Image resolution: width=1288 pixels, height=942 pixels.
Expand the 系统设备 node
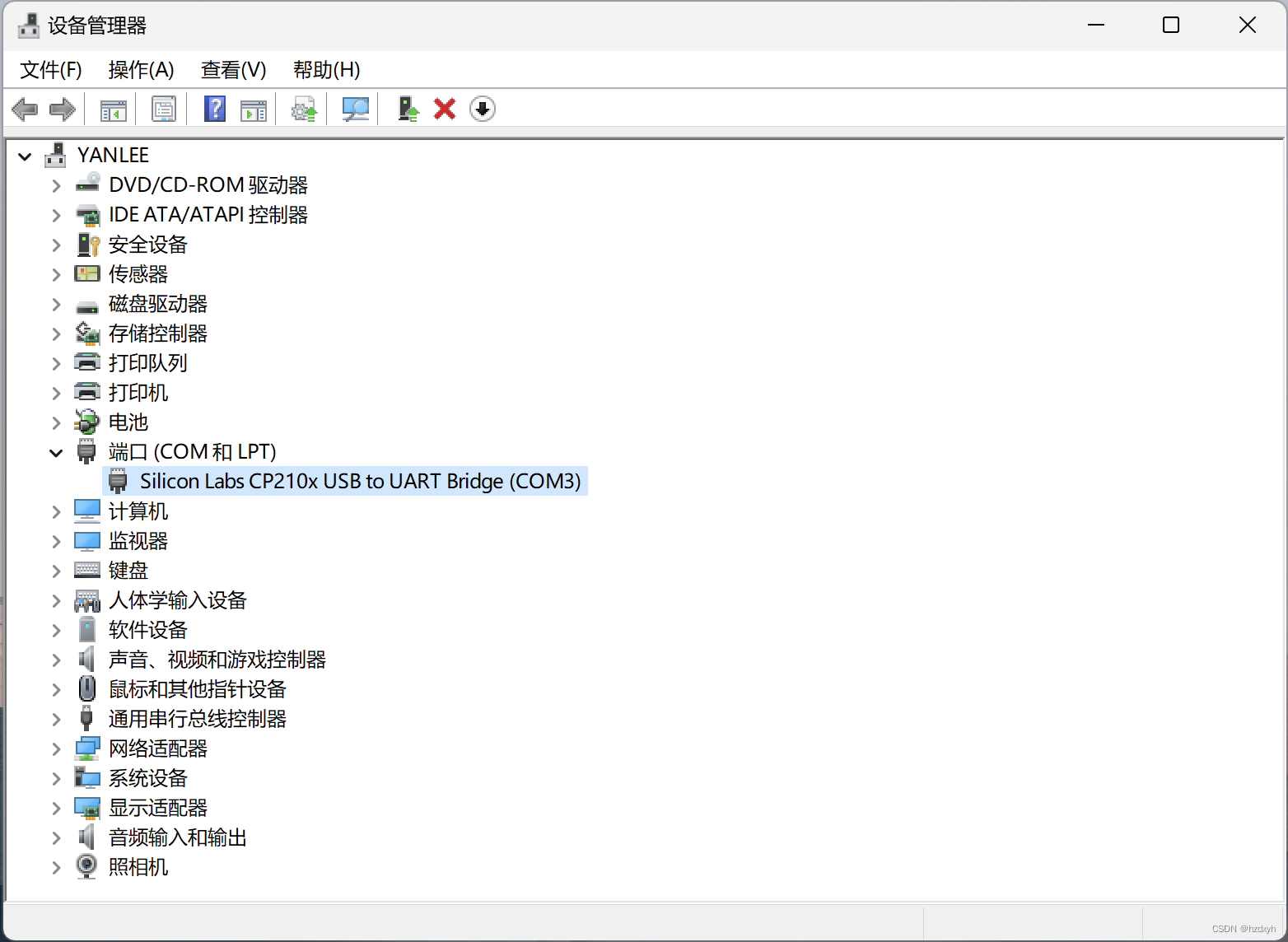pos(56,778)
